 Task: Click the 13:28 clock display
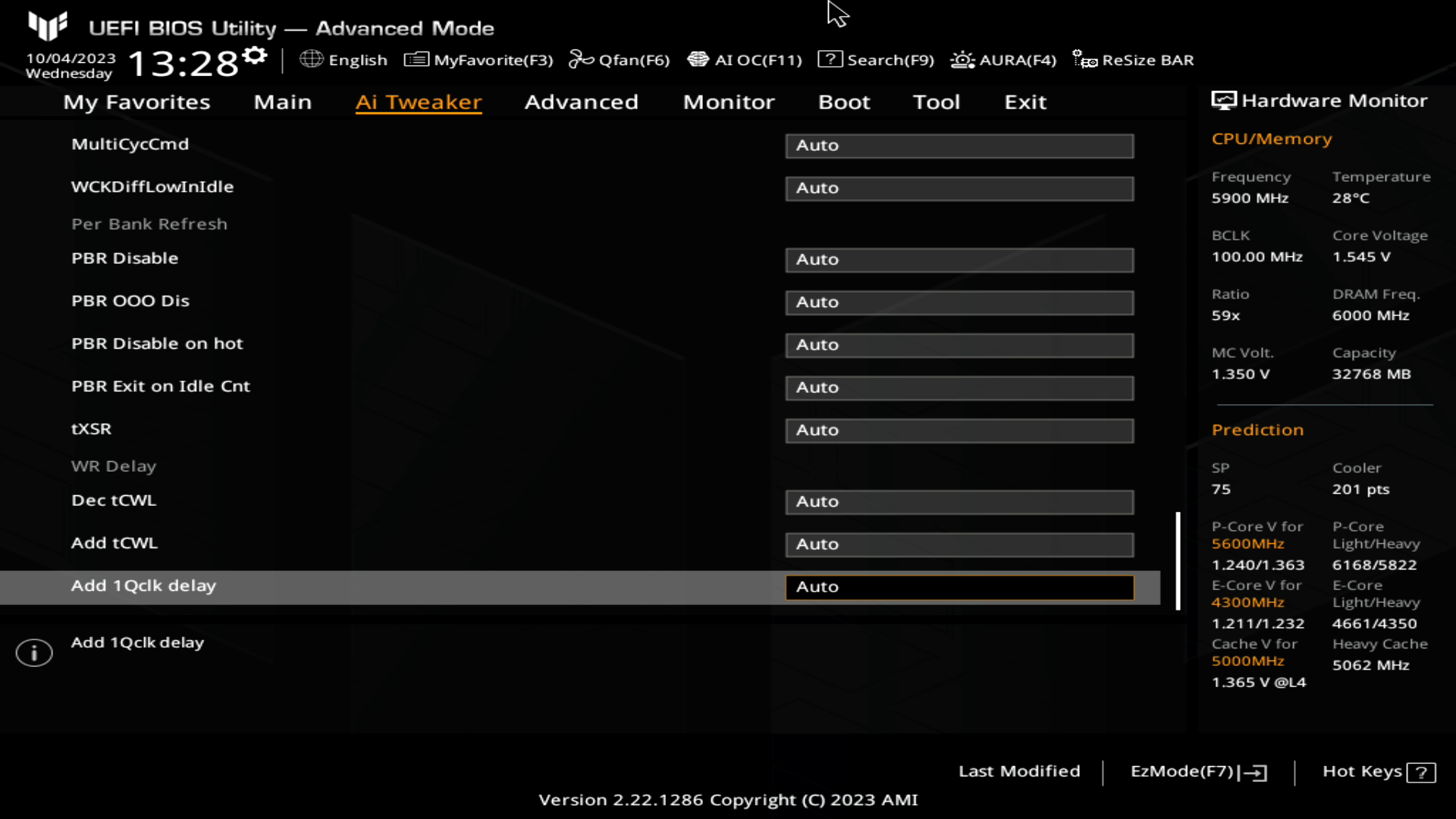[x=184, y=63]
